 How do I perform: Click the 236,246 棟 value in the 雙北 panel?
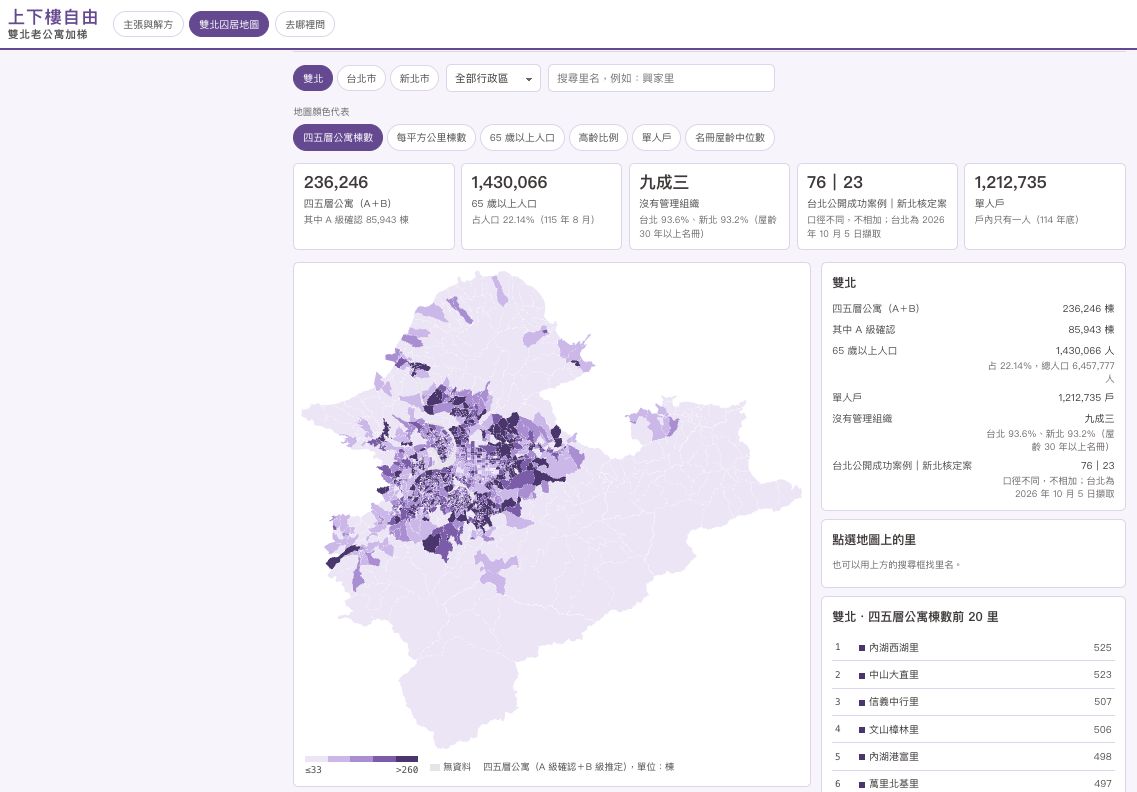coord(1088,308)
